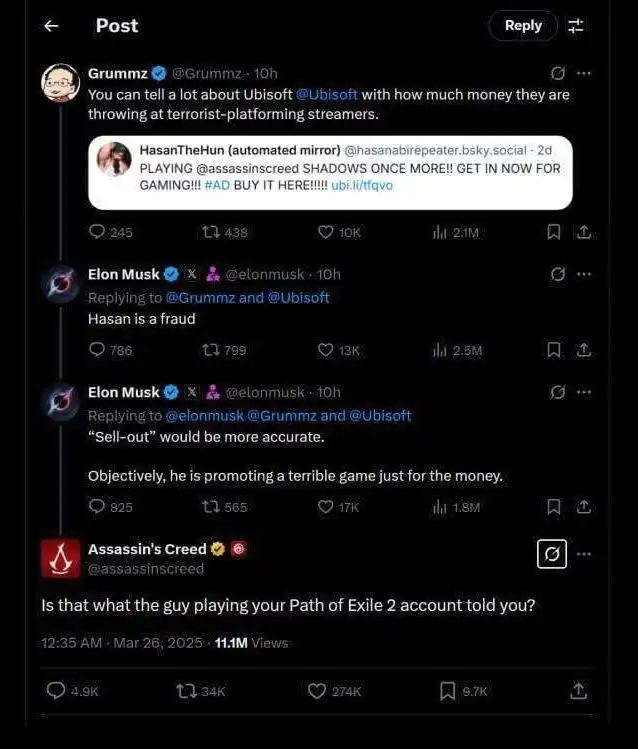Bookmark the Grummz post
Image resolution: width=638 pixels, height=749 pixels.
[553, 232]
